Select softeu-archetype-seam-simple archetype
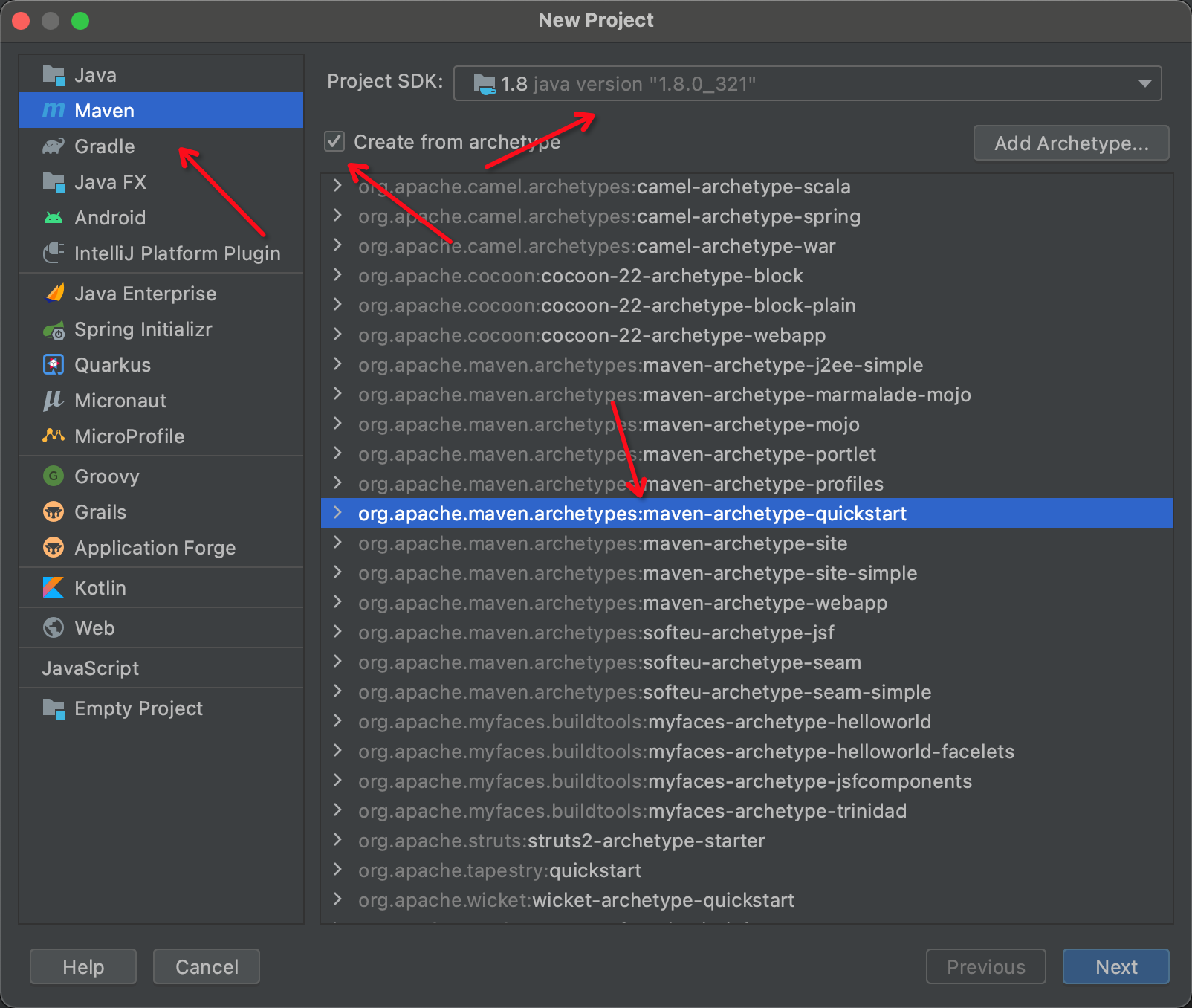 click(x=747, y=692)
